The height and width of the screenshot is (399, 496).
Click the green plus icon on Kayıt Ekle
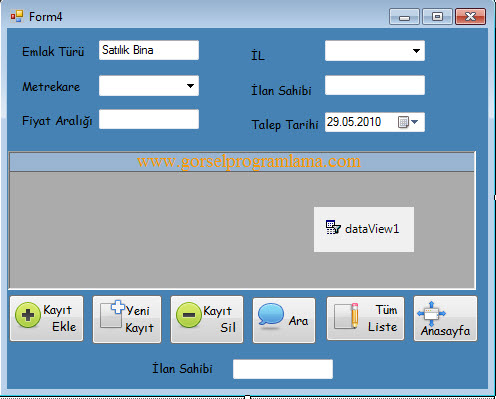28,315
